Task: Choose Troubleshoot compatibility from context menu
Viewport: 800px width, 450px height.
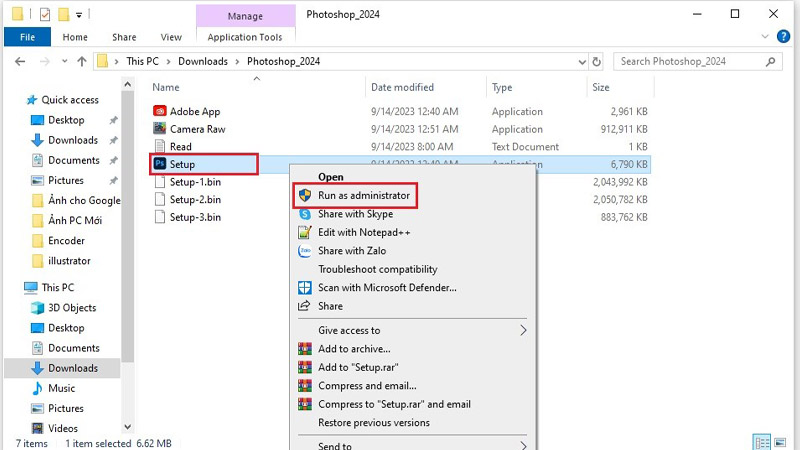Action: pos(378,269)
